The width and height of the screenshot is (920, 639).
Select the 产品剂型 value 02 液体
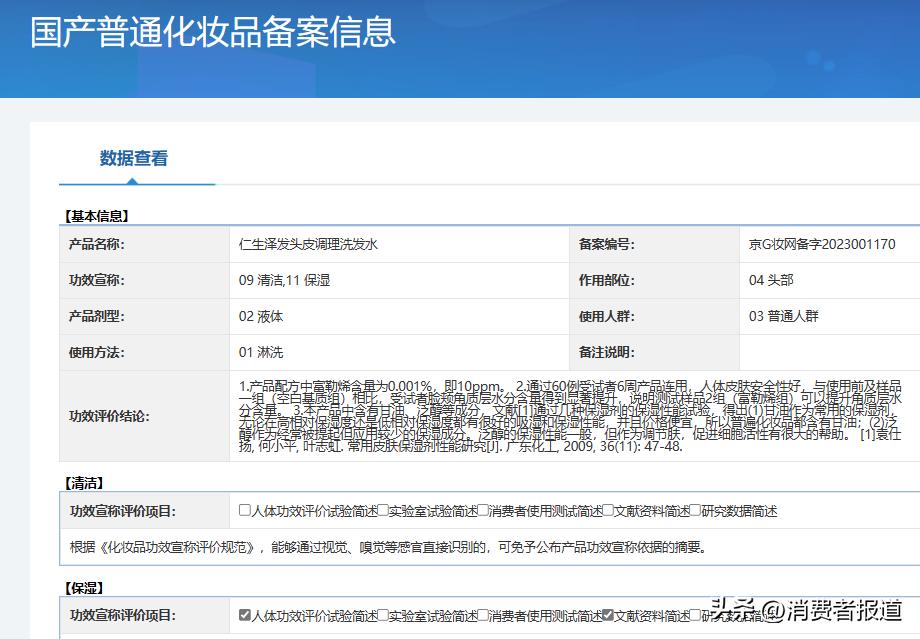pyautogui.click(x=262, y=316)
